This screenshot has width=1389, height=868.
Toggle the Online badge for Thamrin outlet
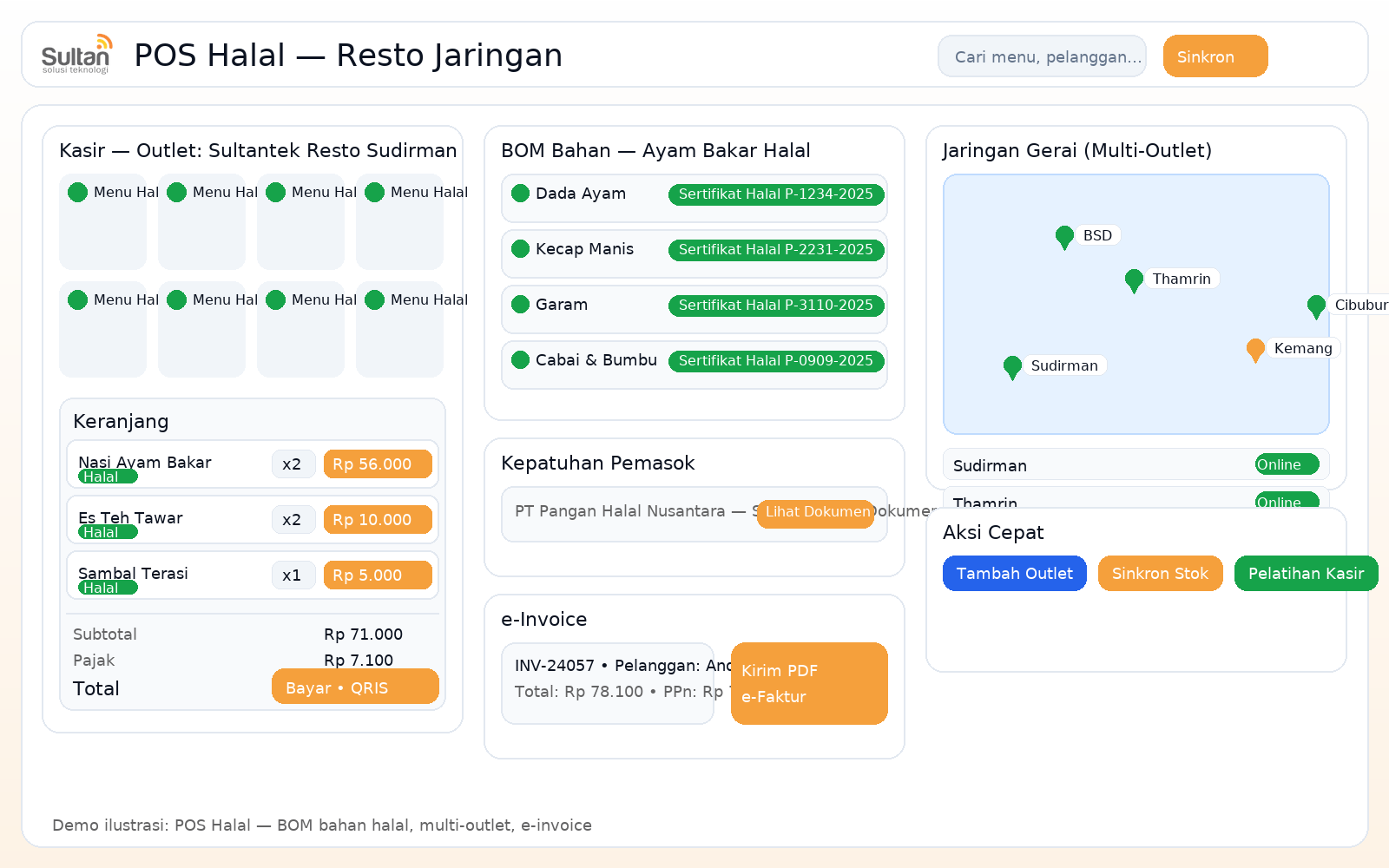1286,503
